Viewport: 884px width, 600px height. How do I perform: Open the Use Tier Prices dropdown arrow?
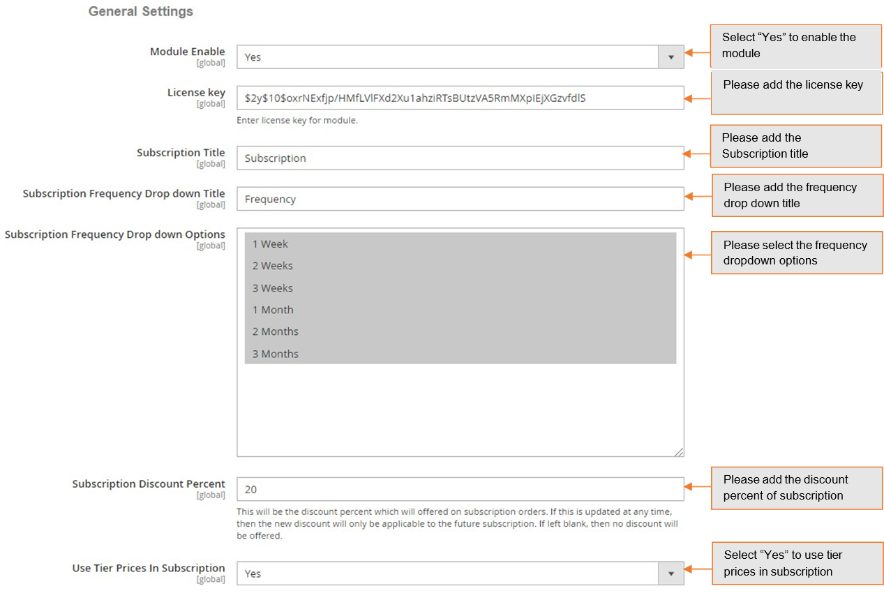coord(671,574)
